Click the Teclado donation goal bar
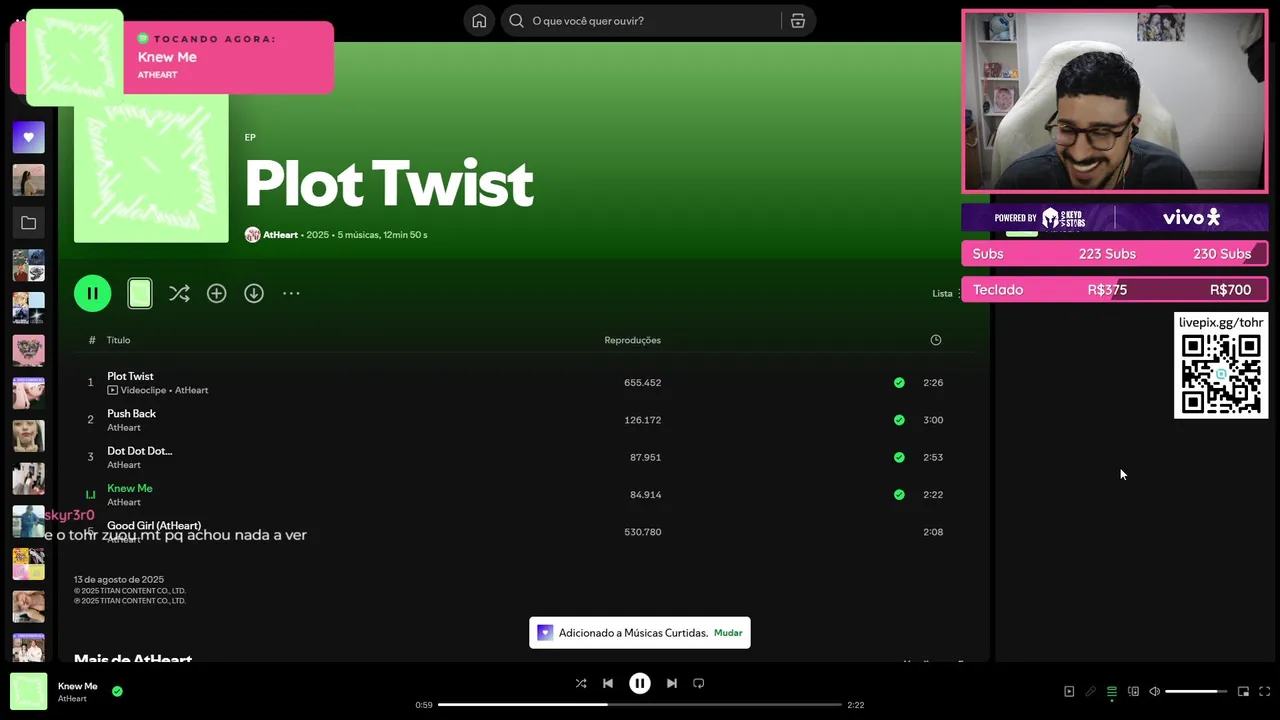 (1115, 290)
